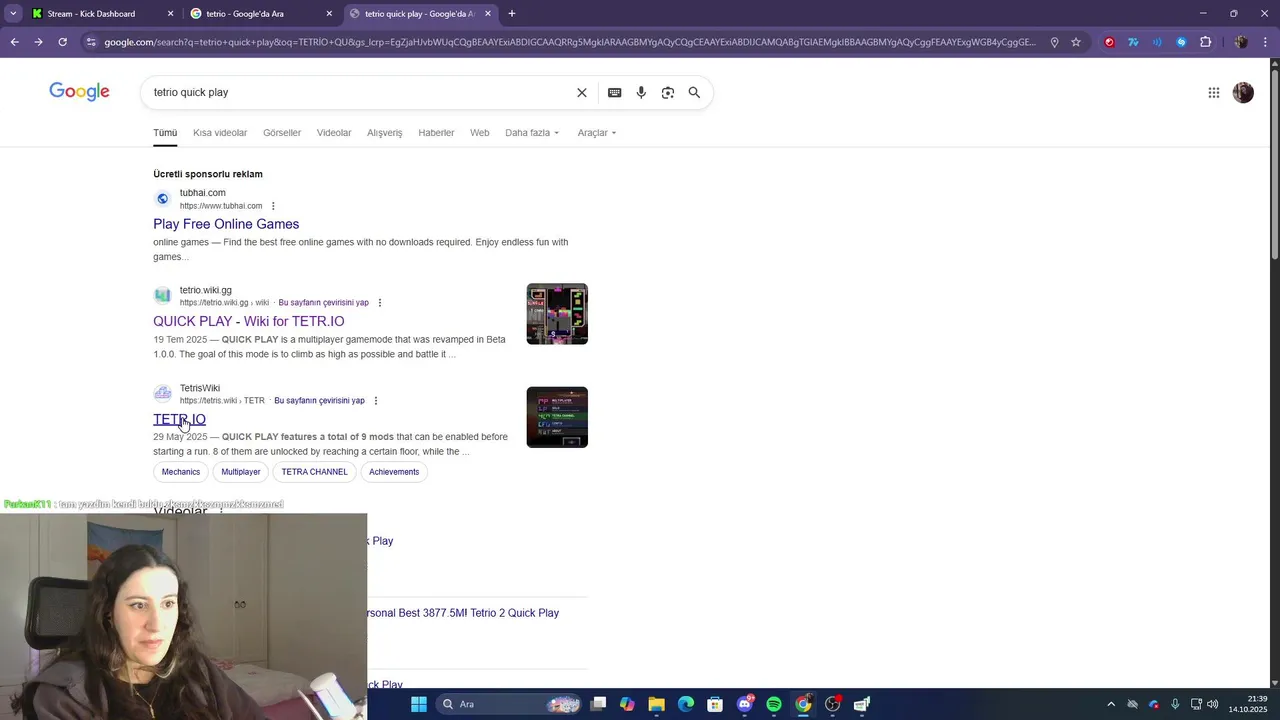Screen dimensions: 1280x720
Task: Open the Personal Best 3877.5M video link
Action: [463, 613]
